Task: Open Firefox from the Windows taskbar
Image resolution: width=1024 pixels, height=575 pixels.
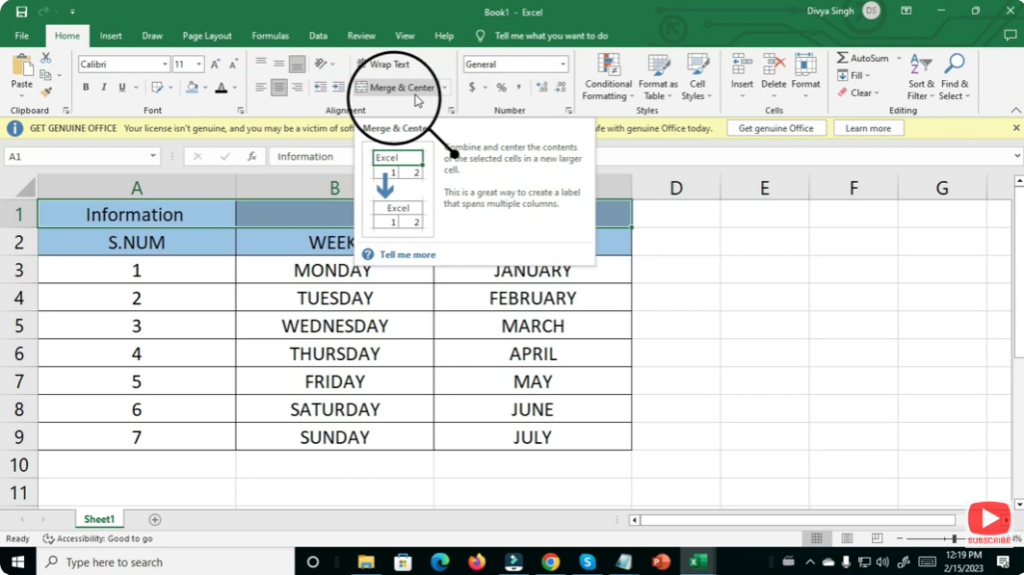Action: 476,562
